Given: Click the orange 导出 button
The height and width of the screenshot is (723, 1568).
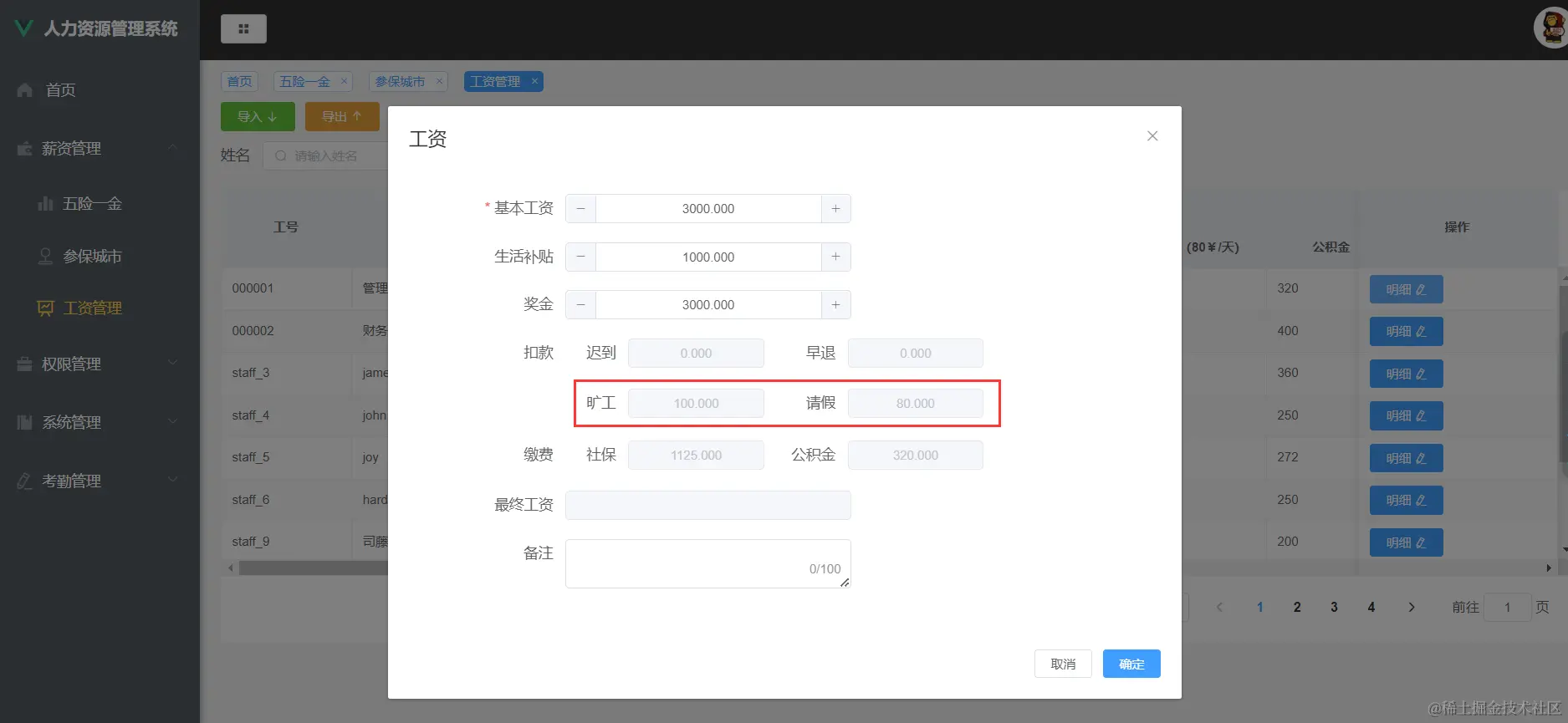Looking at the screenshot, I should [342, 116].
